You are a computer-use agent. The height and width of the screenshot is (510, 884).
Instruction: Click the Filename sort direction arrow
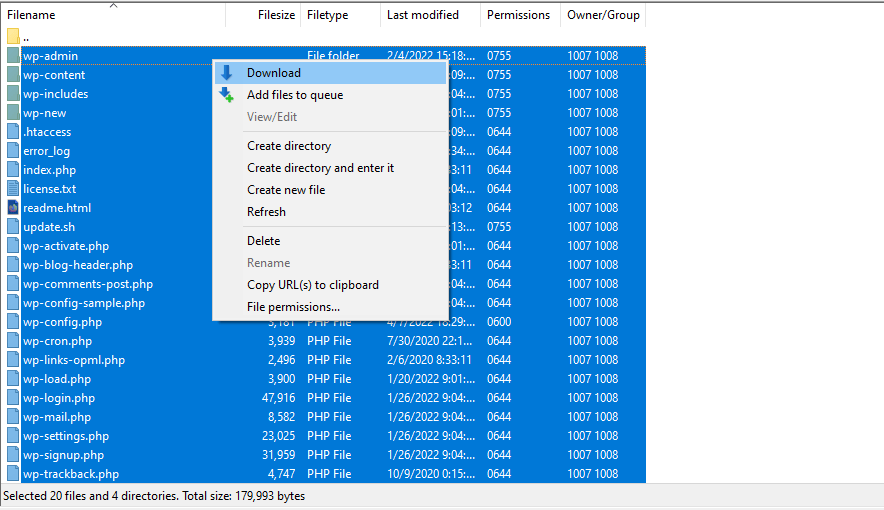pos(113,6)
